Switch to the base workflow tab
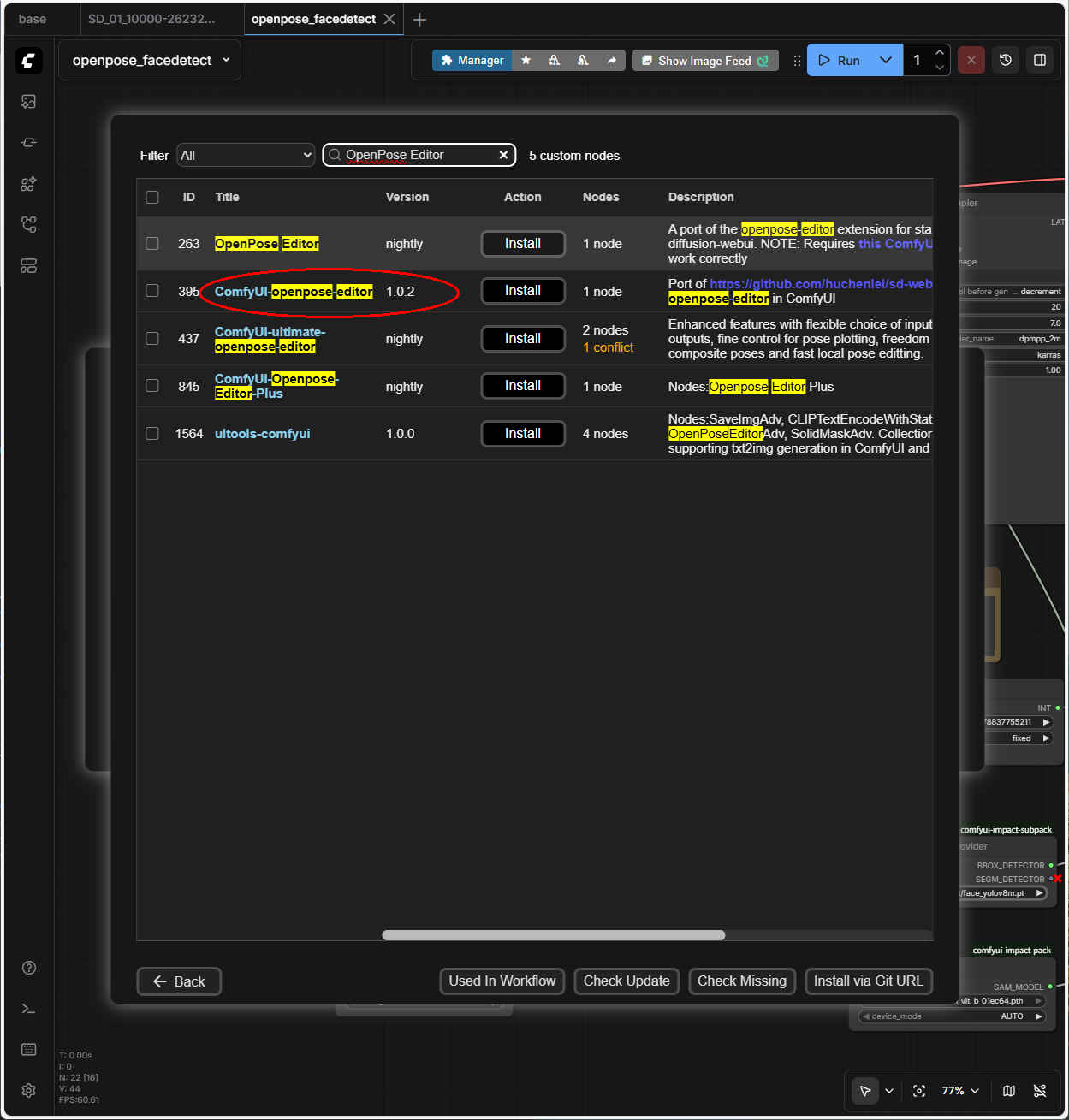This screenshot has height=1120, width=1069. [33, 19]
